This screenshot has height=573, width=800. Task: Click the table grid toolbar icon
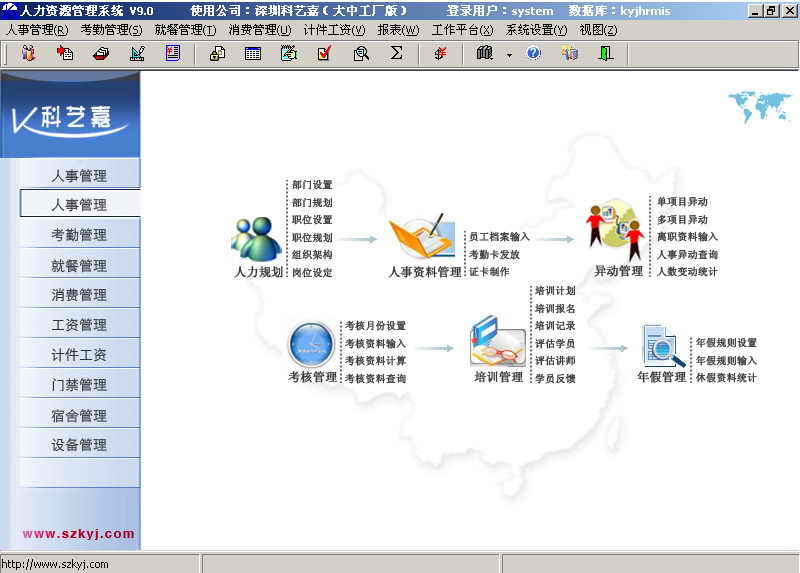click(253, 53)
